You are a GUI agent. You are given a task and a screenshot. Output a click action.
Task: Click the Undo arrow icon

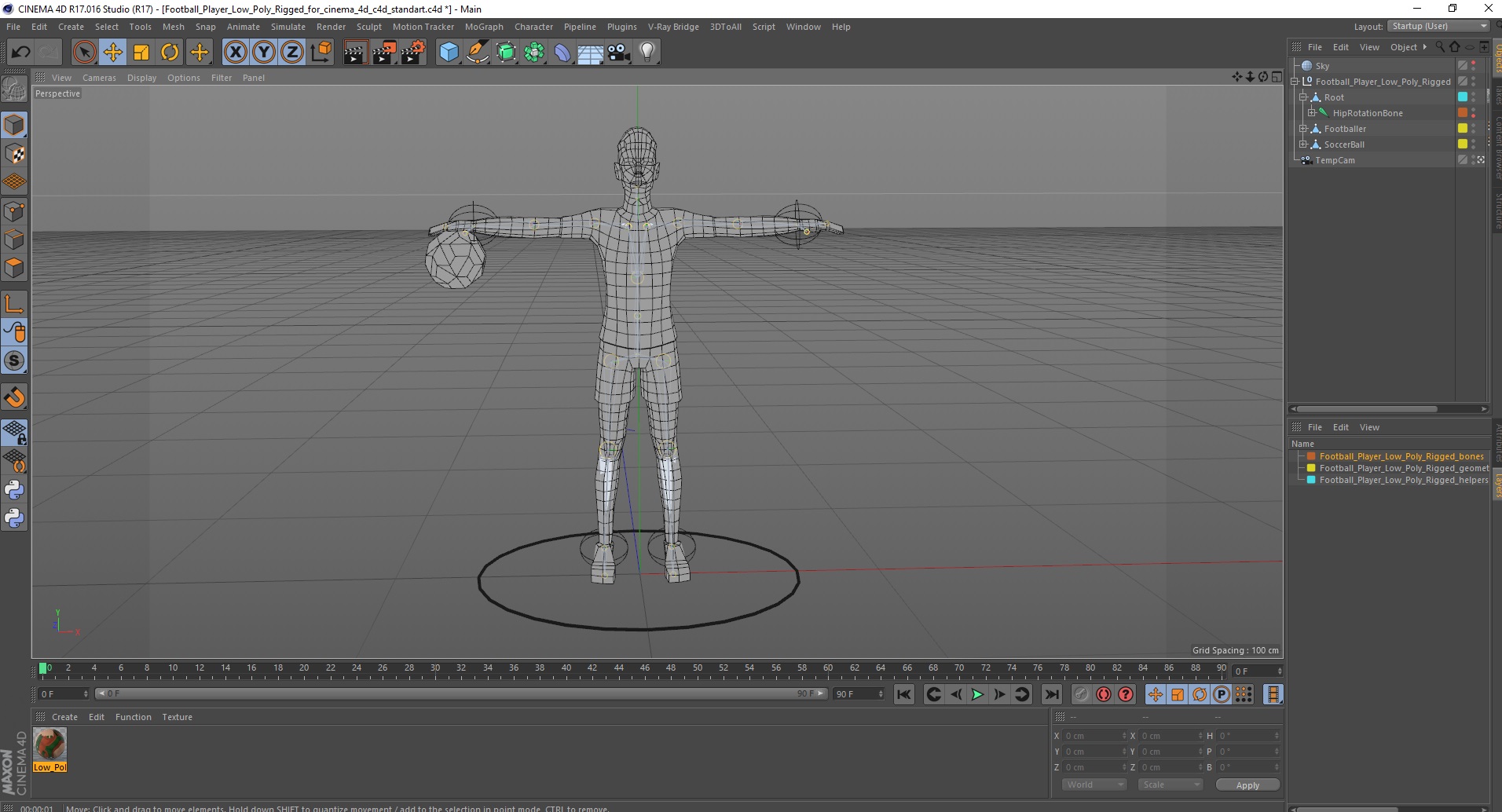pos(21,53)
